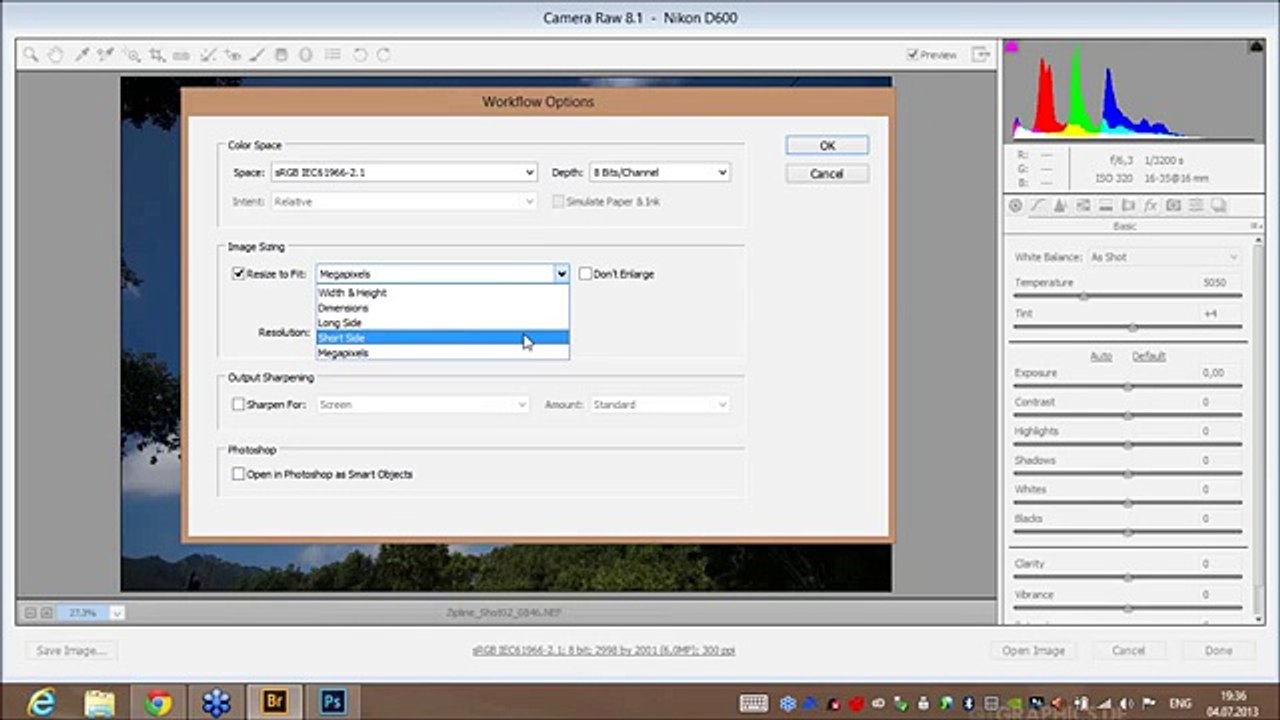This screenshot has height=720, width=1280.
Task: Click the Open Image button
Action: click(1033, 650)
